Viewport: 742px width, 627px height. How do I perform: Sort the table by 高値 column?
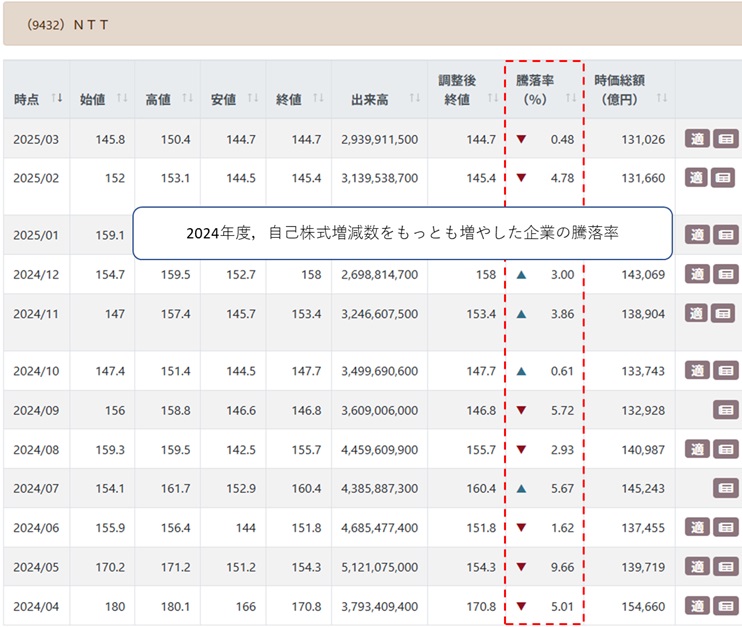point(187,98)
